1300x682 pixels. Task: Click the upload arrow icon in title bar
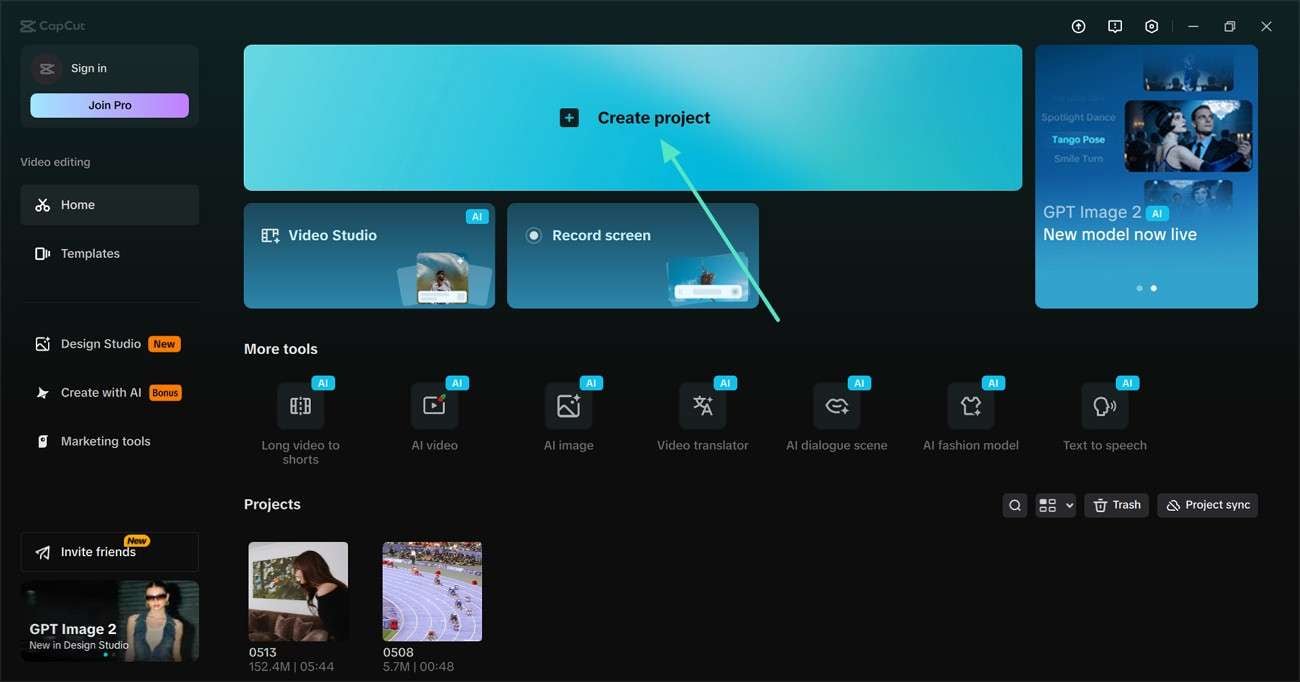(x=1078, y=27)
